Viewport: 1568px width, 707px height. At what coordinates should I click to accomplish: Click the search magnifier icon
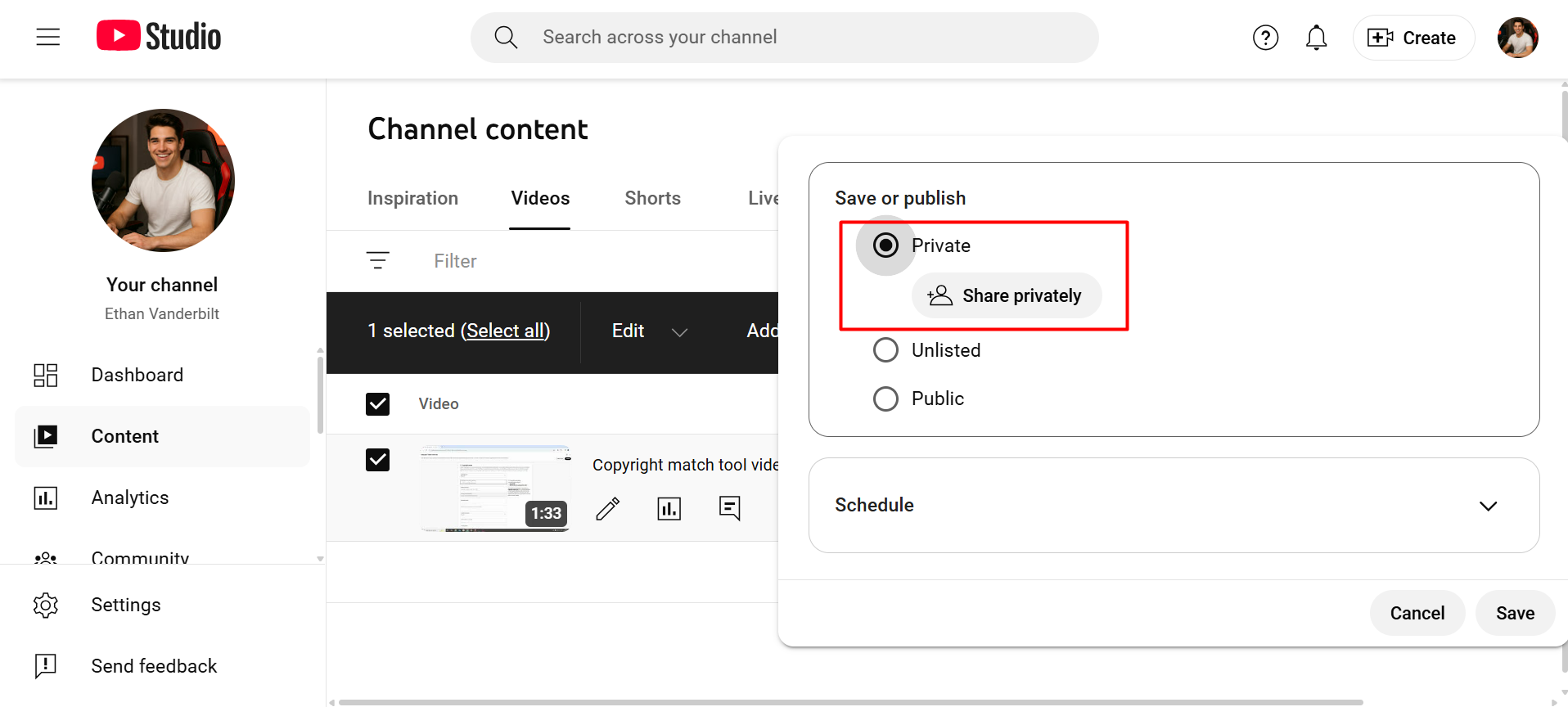click(506, 37)
